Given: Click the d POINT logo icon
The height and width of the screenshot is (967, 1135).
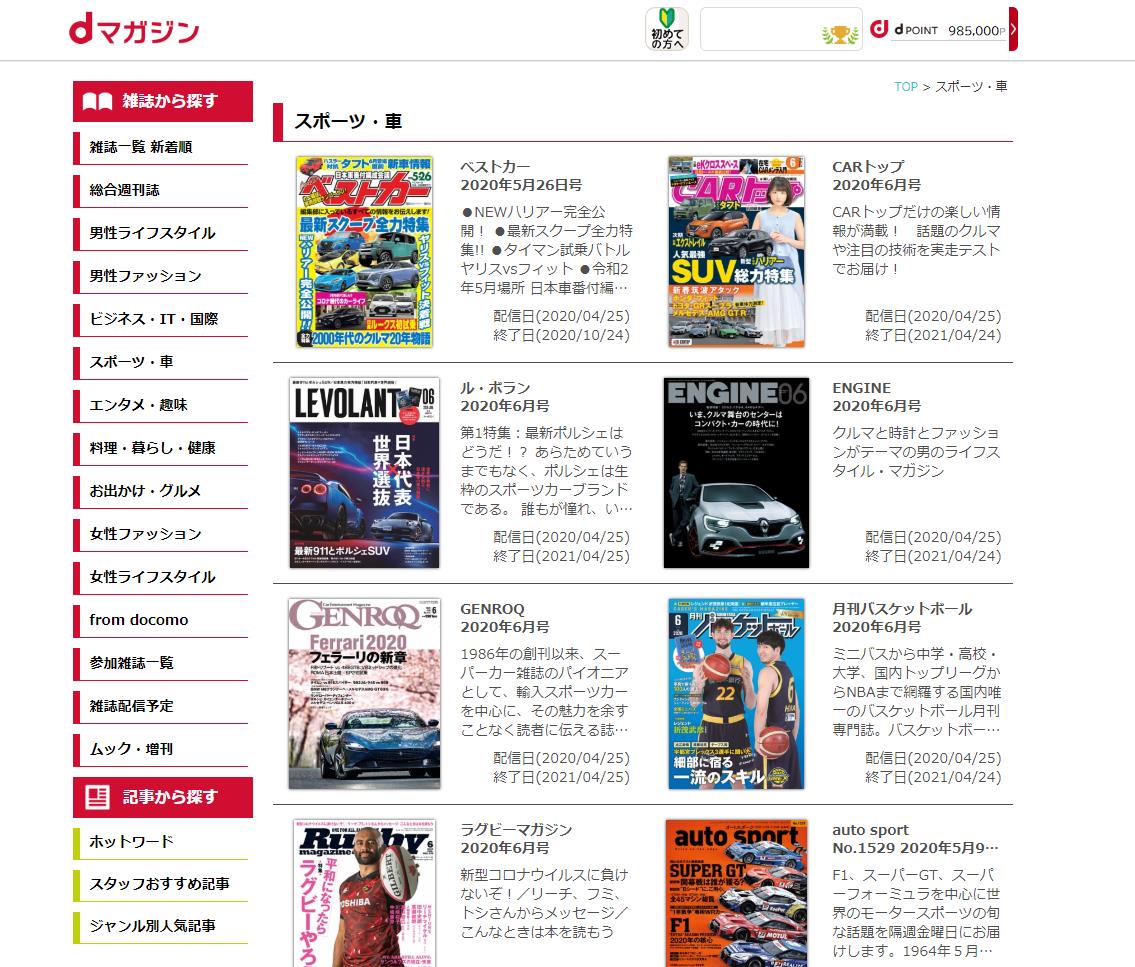Looking at the screenshot, I should (879, 29).
